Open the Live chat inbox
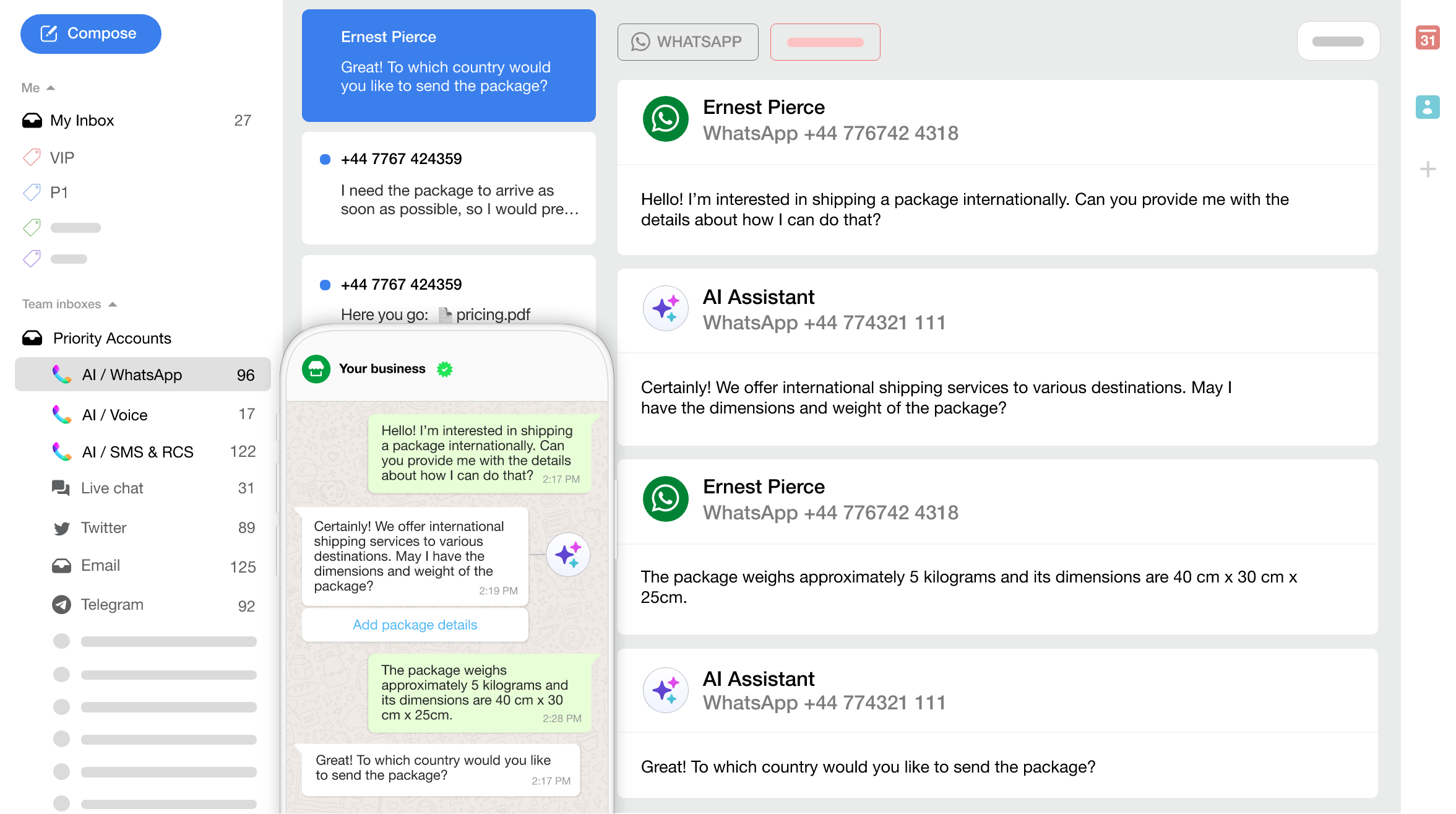 tap(112, 488)
